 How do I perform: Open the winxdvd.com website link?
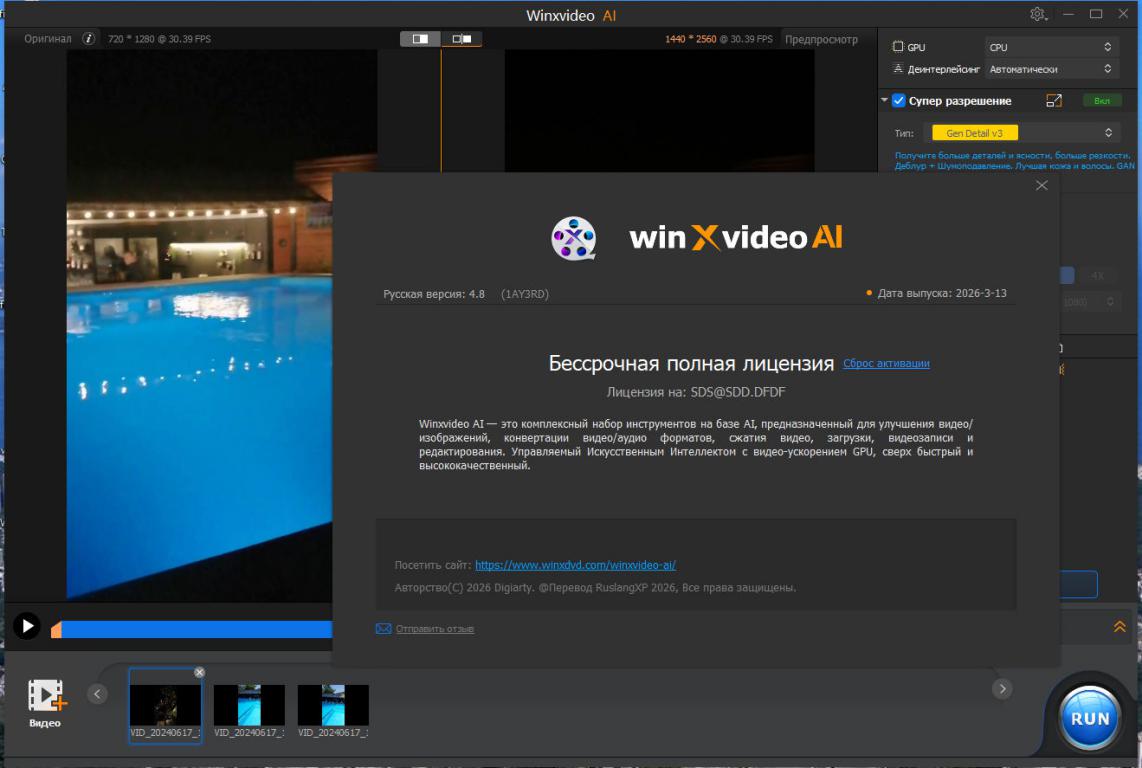coord(575,565)
